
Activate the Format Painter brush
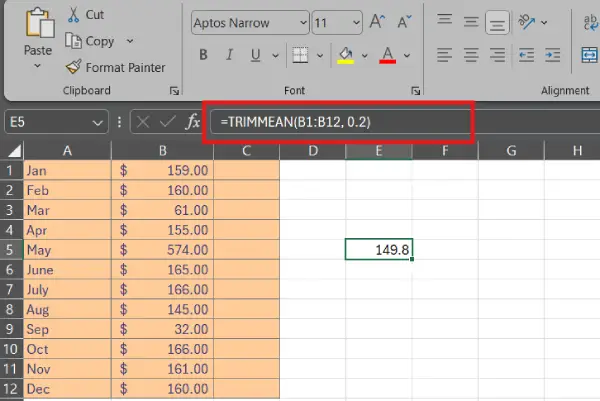tap(73, 67)
